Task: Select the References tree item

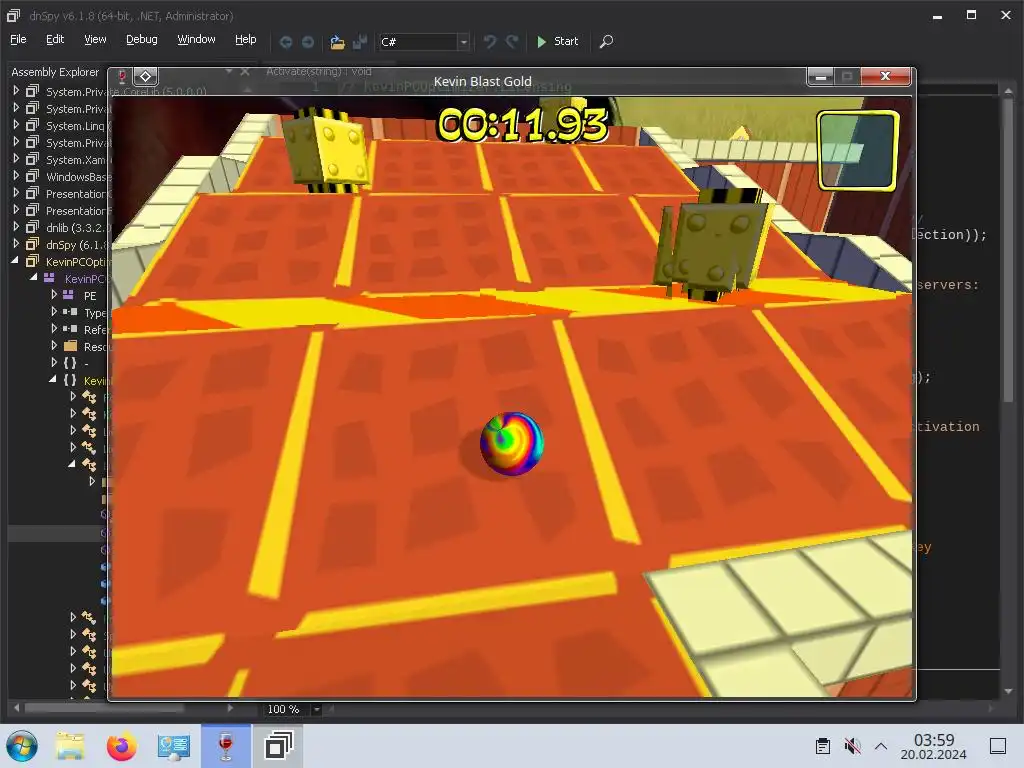Action: [x=95, y=330]
